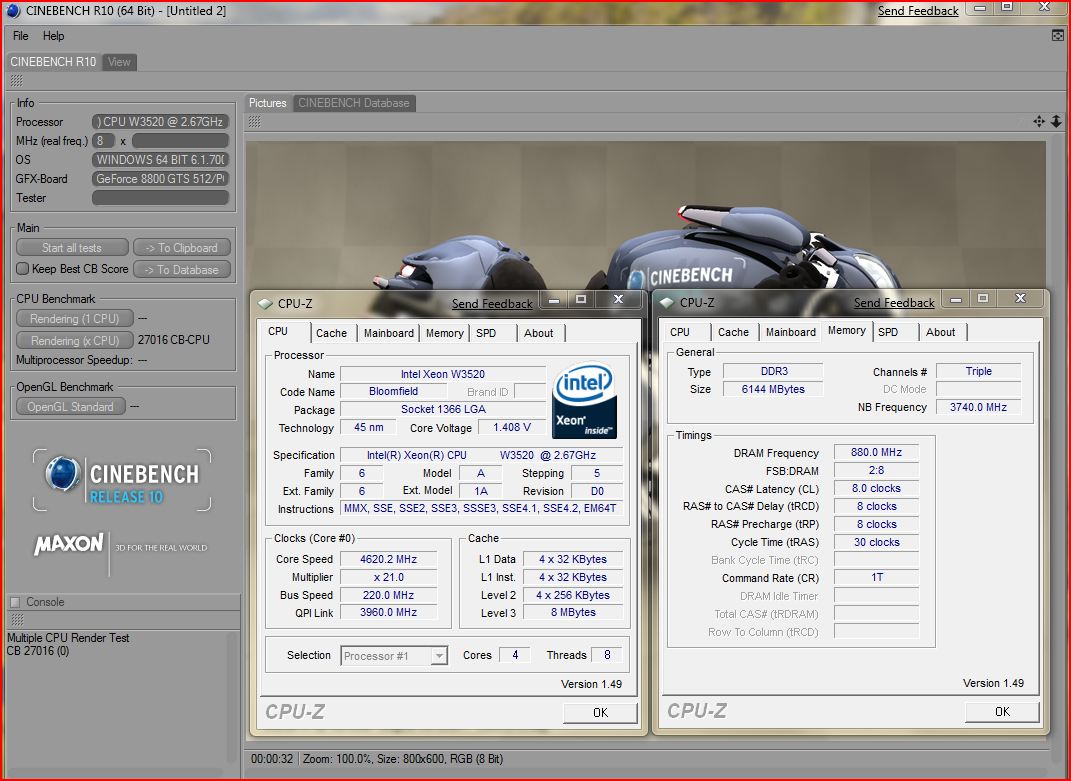Click the move arrows icon in Pictures panel

coord(1039,122)
